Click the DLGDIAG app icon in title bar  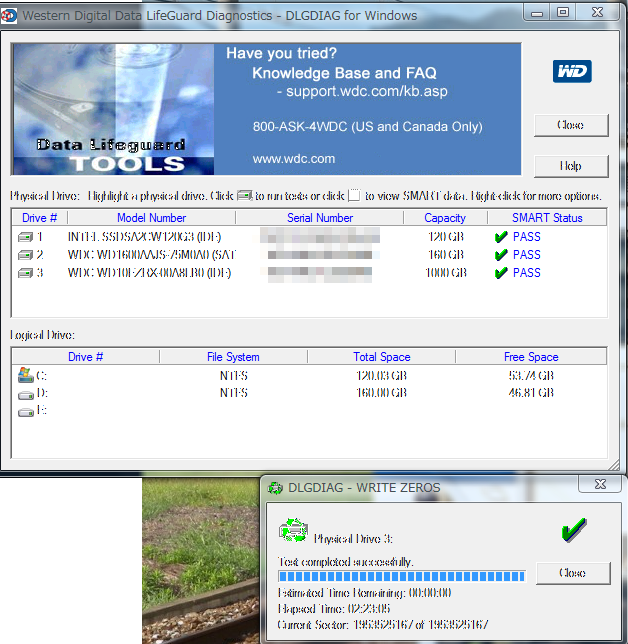coord(8,16)
